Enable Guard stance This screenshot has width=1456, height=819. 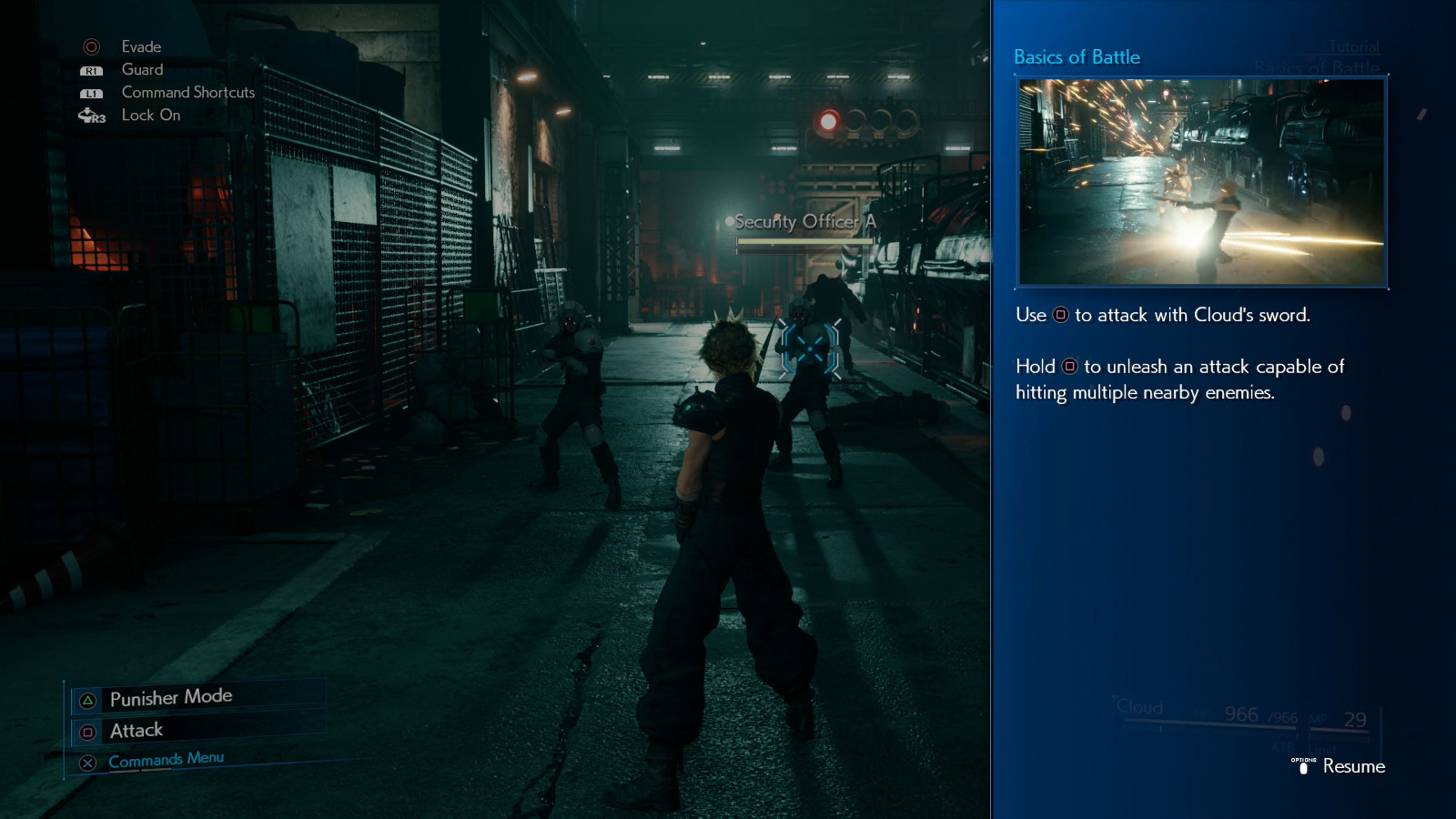142,69
